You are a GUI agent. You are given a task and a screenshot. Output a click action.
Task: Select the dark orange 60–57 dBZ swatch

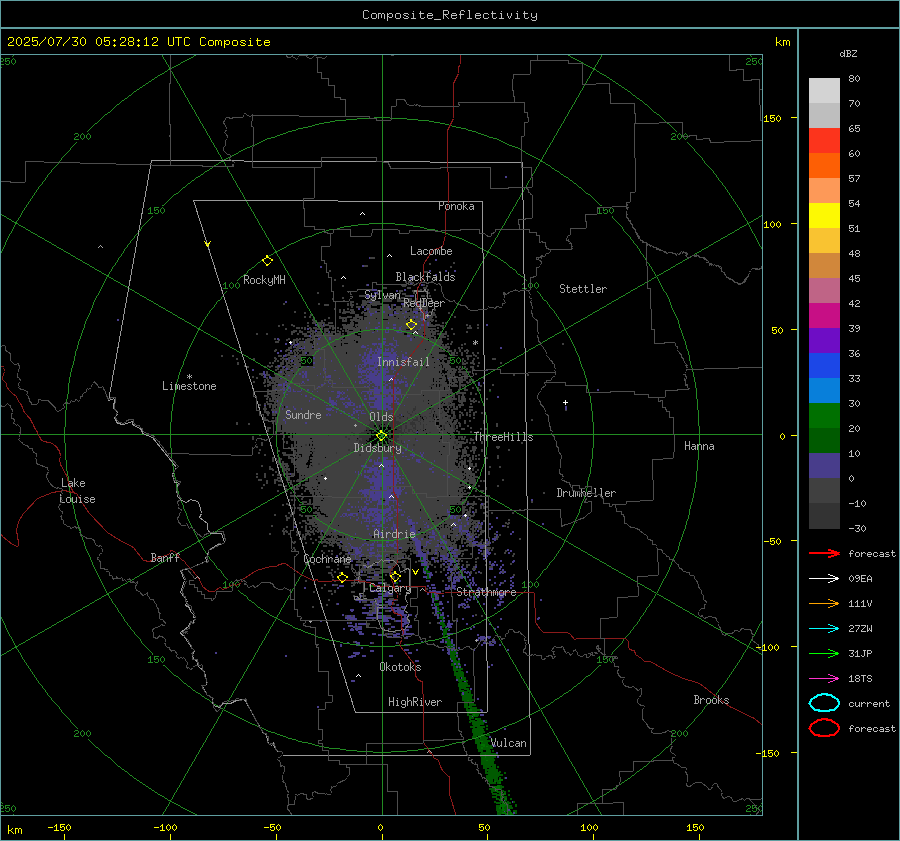[824, 166]
